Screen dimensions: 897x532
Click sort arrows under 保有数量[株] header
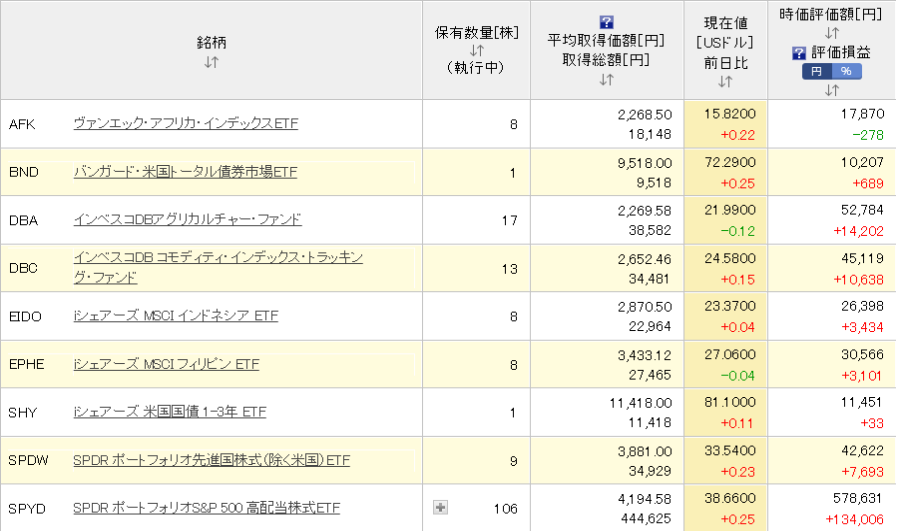(476, 50)
